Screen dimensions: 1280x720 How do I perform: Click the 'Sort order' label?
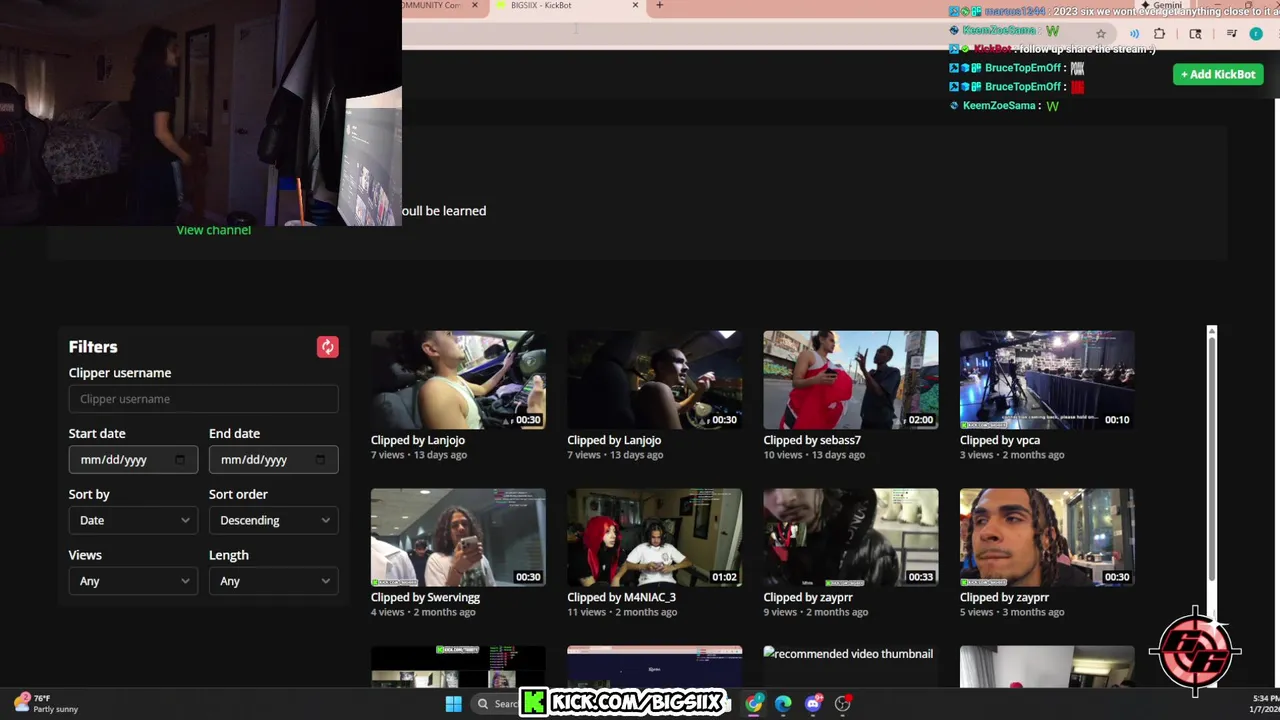click(x=238, y=494)
